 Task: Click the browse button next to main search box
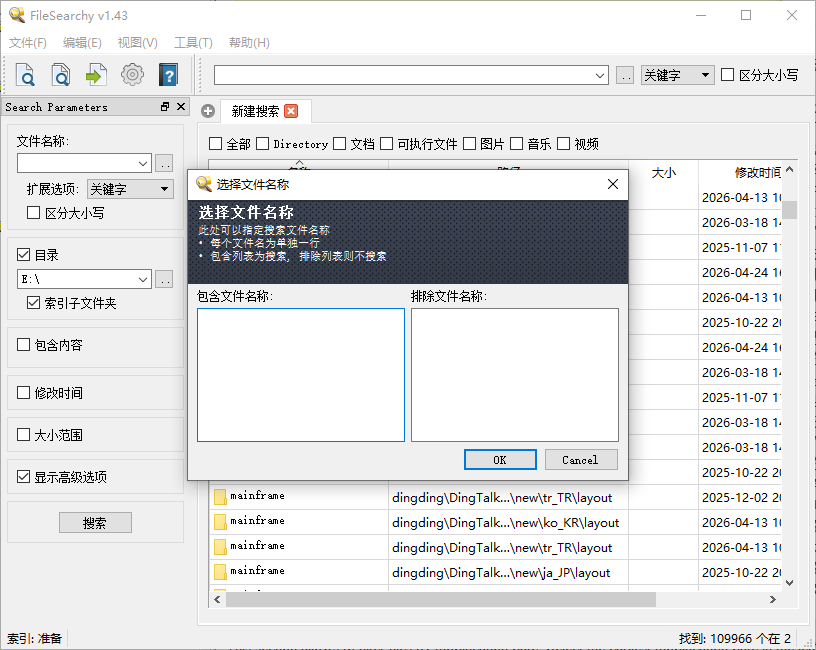[624, 75]
